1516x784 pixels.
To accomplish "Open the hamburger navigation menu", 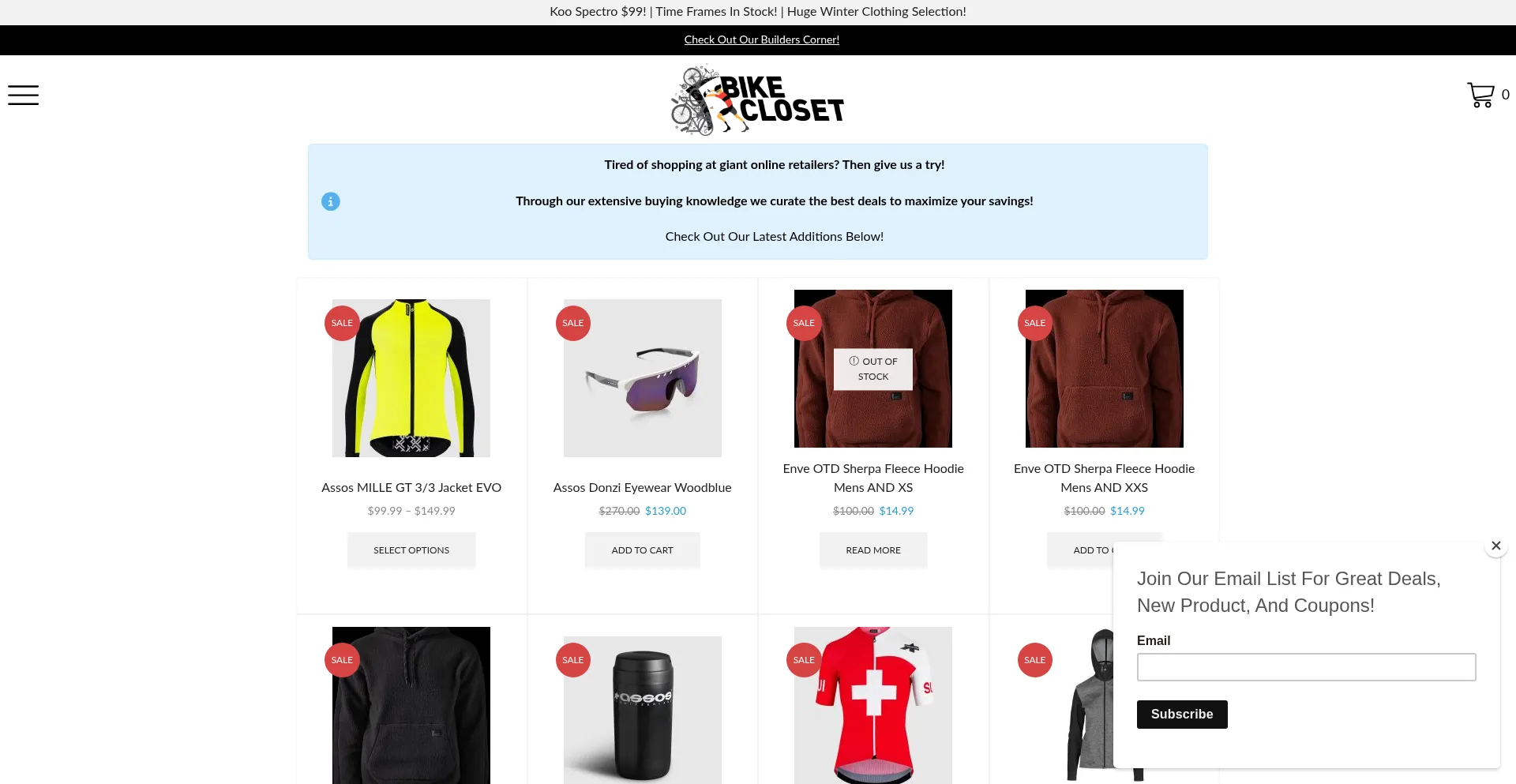I will (x=24, y=95).
